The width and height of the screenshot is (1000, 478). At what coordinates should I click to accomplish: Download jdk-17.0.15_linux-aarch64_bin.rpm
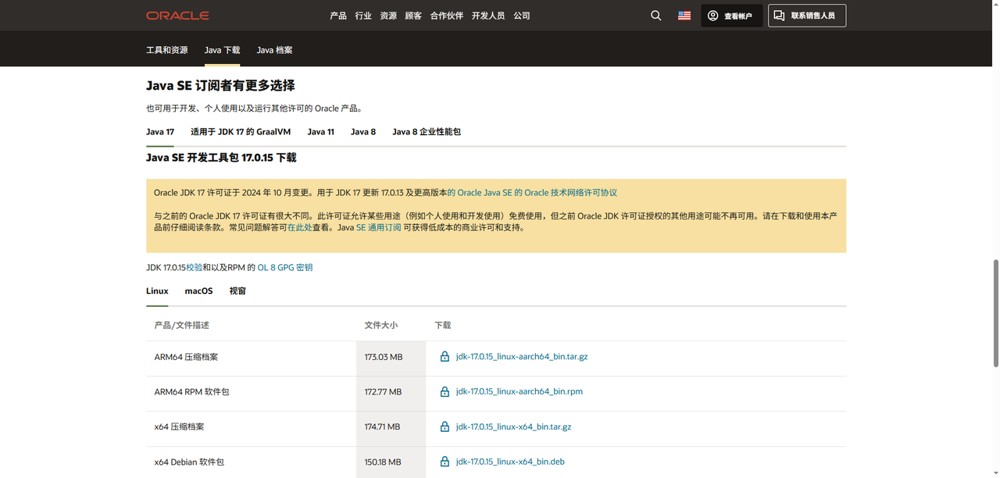(x=519, y=391)
